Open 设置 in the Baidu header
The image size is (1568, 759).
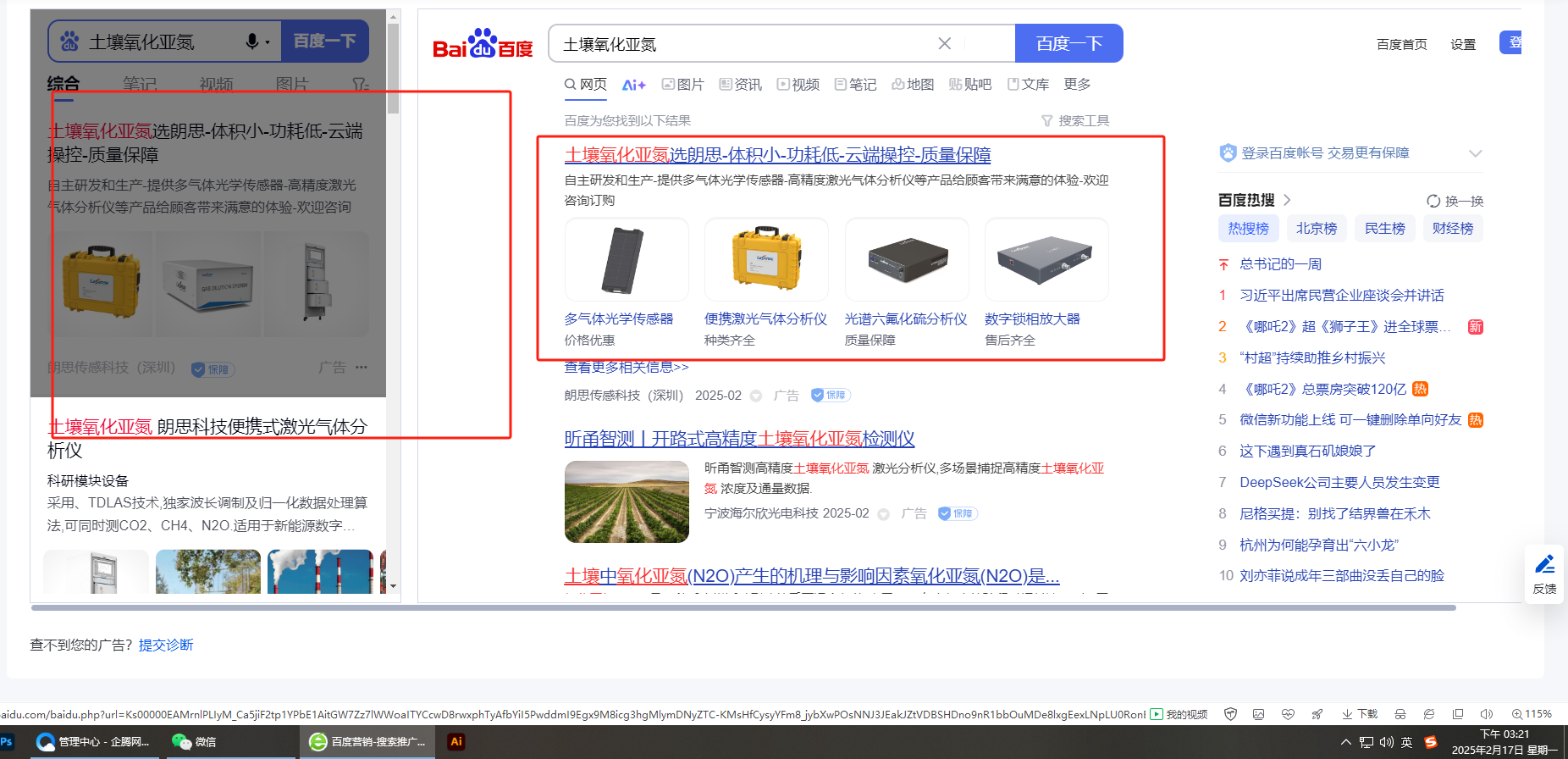click(x=1463, y=44)
